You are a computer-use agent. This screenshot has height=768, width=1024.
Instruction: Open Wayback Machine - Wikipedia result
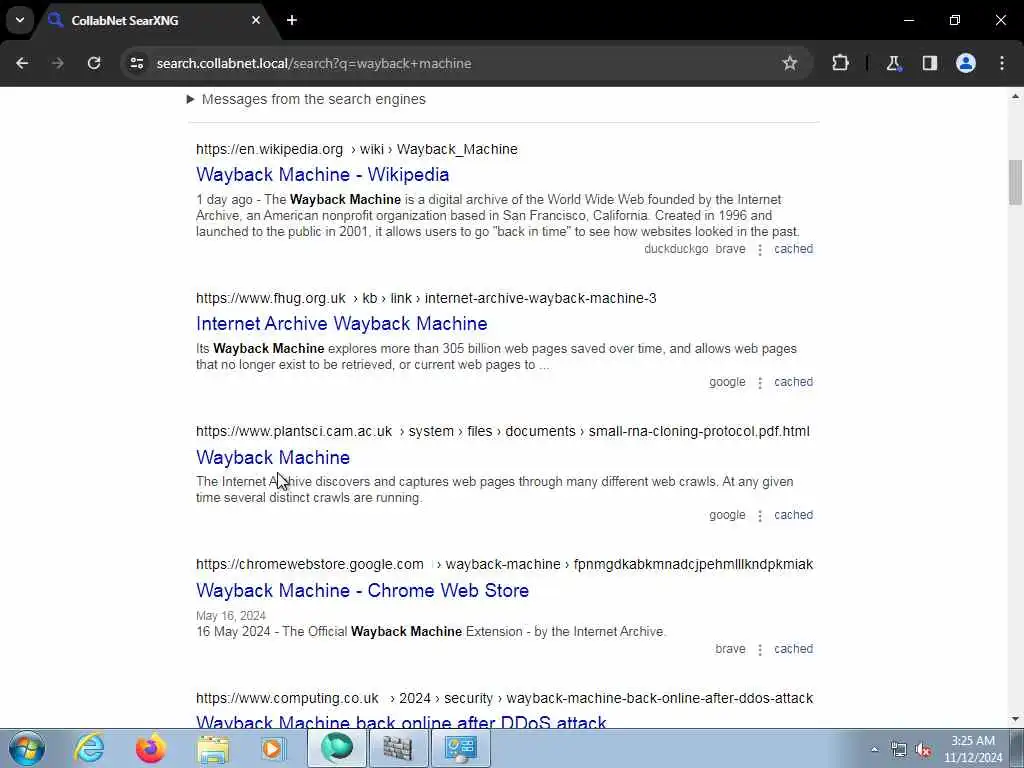pos(323,174)
